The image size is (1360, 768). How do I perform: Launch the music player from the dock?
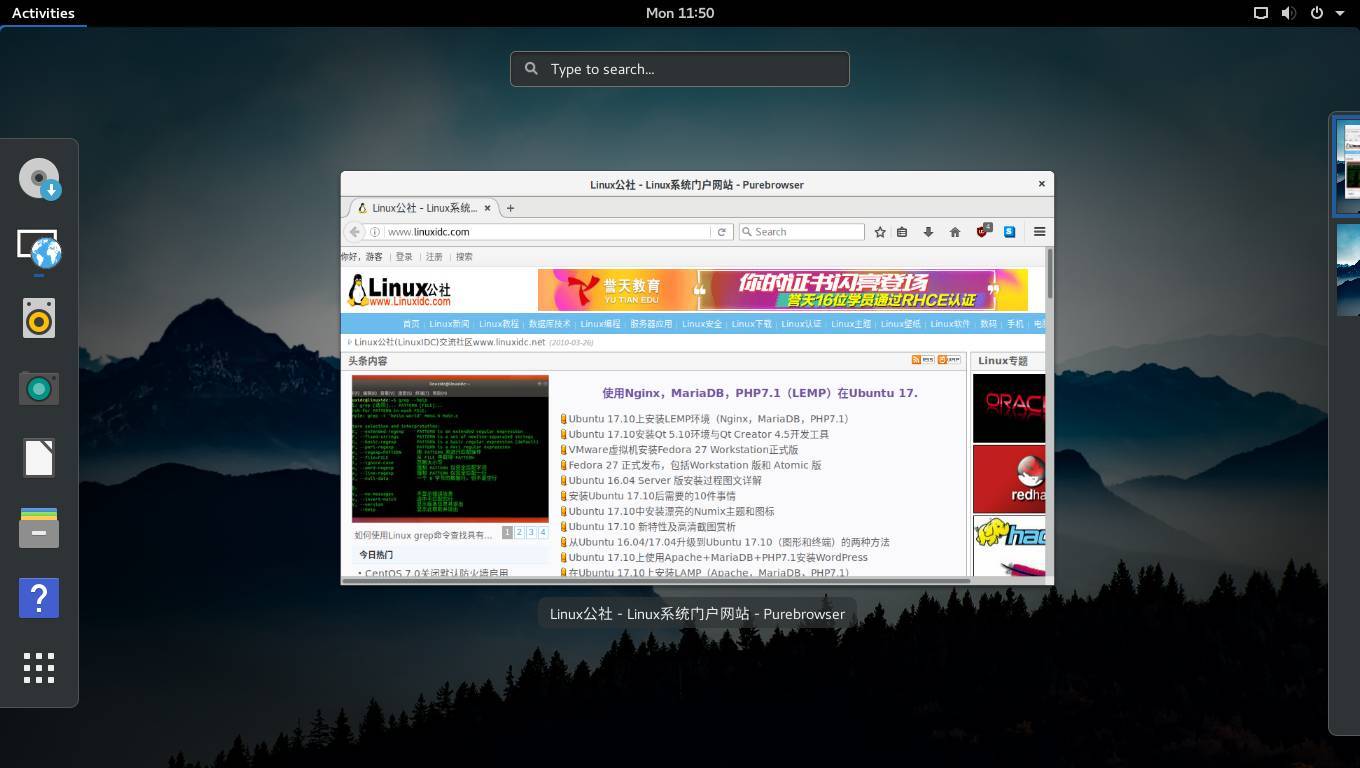click(x=39, y=318)
